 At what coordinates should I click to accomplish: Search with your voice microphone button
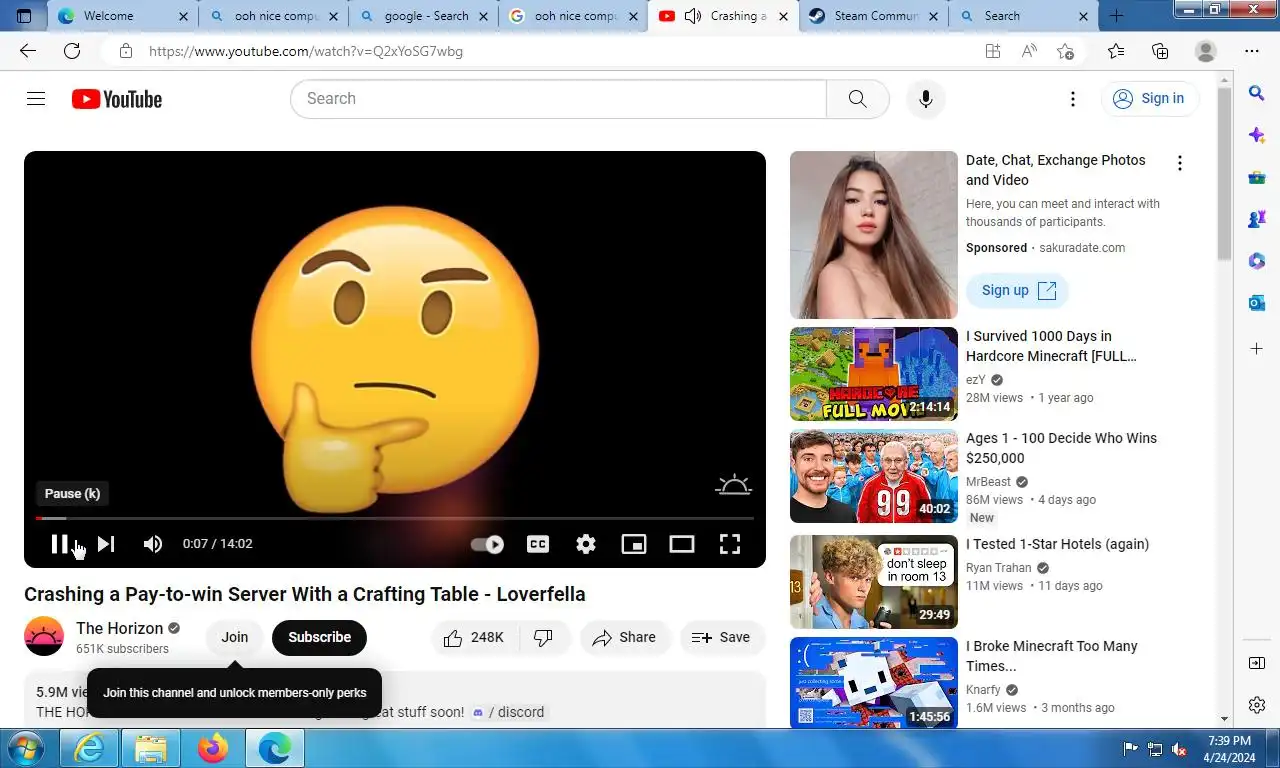(926, 99)
